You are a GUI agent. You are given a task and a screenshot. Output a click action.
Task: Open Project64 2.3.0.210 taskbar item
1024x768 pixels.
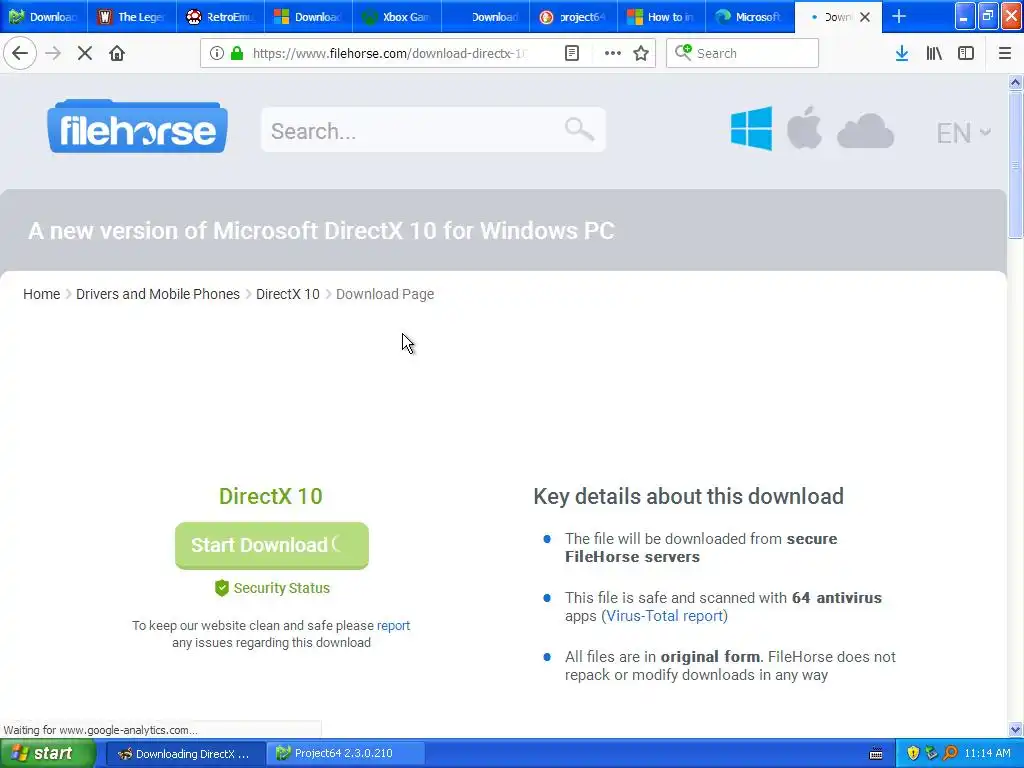tap(346, 754)
